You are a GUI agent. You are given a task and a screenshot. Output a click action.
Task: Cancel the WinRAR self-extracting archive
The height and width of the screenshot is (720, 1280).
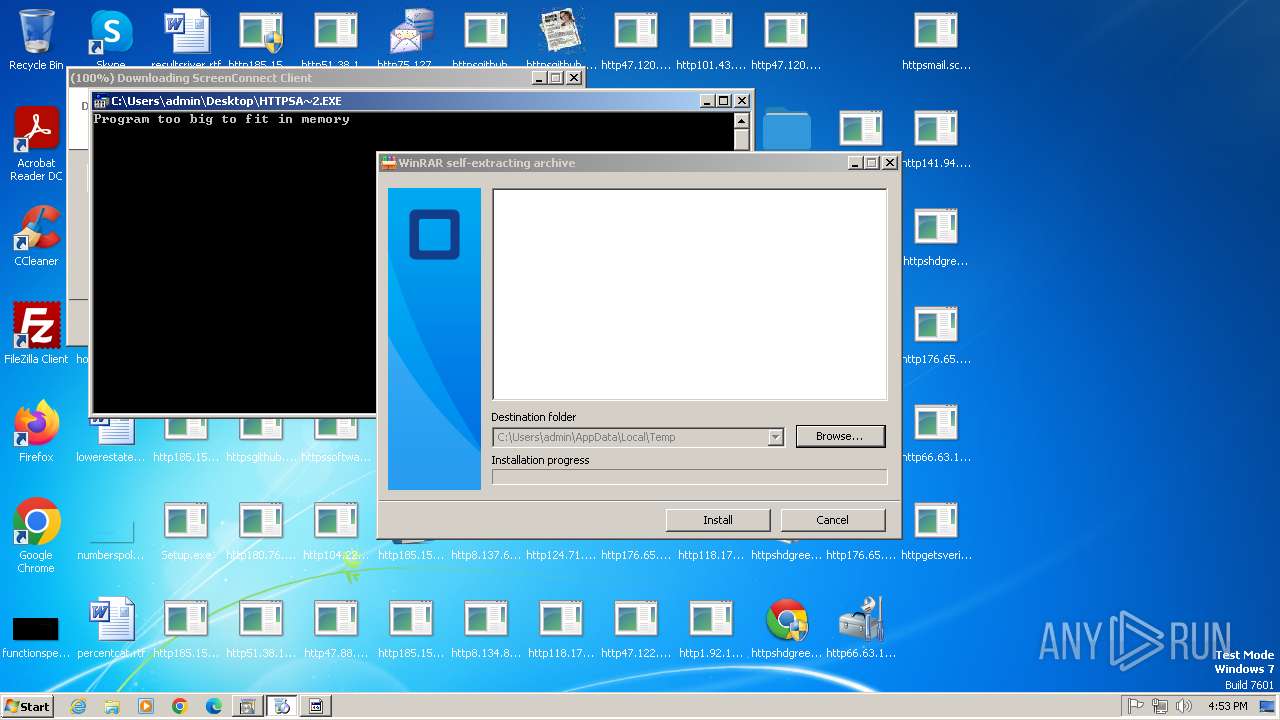coord(832,520)
